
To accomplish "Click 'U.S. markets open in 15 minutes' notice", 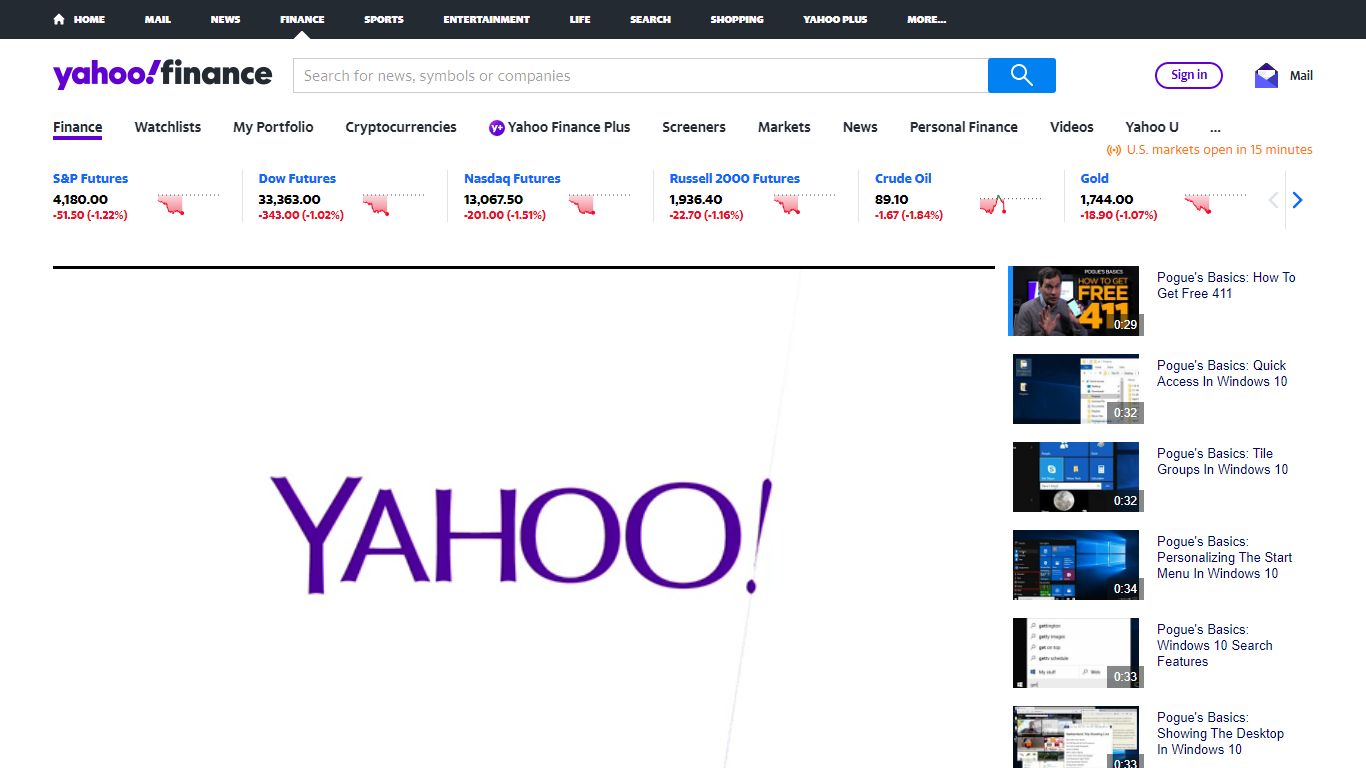I will coord(1209,150).
